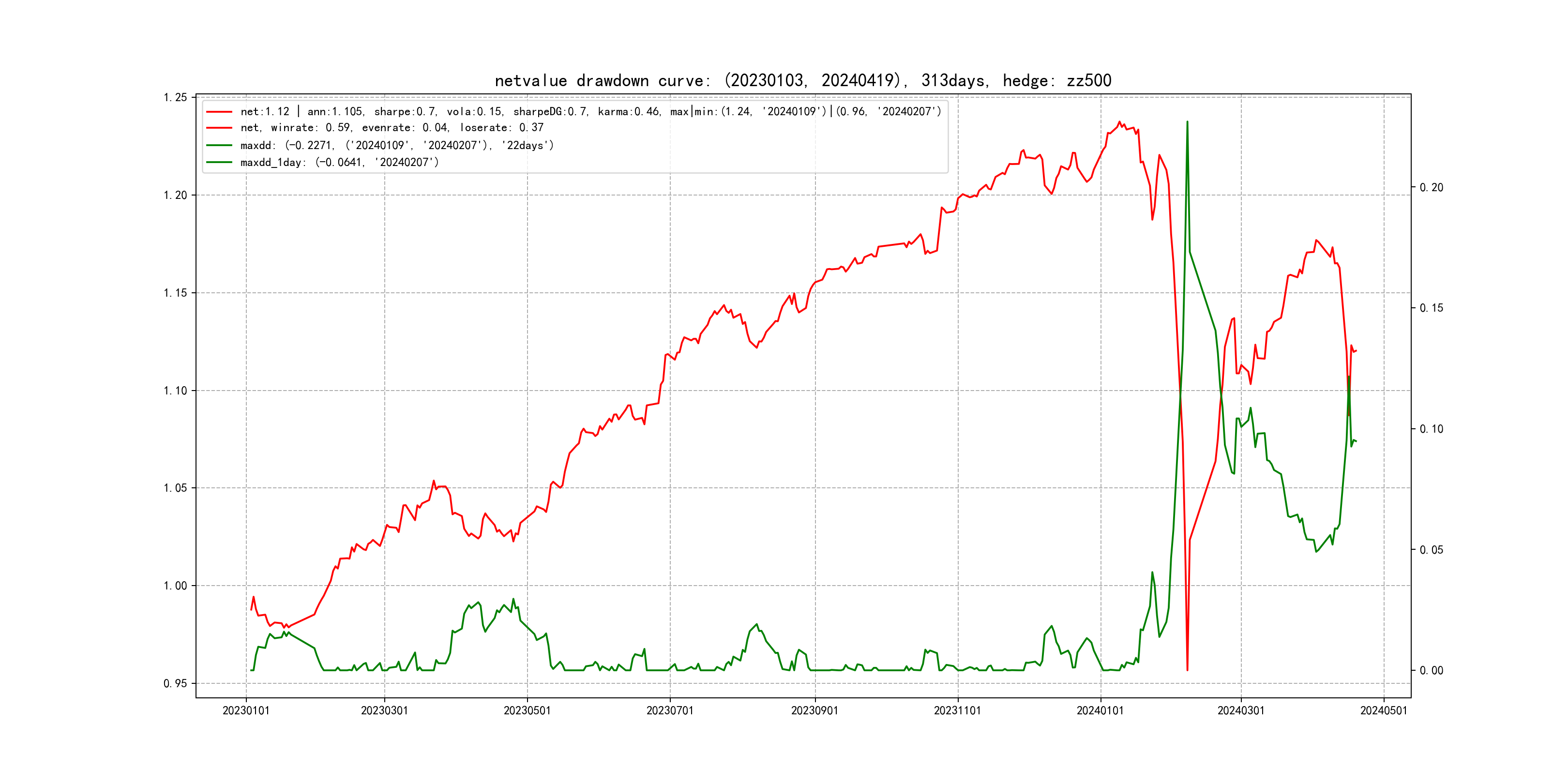
Task: Click the 0.20 right y-axis label
Action: tap(1431, 187)
